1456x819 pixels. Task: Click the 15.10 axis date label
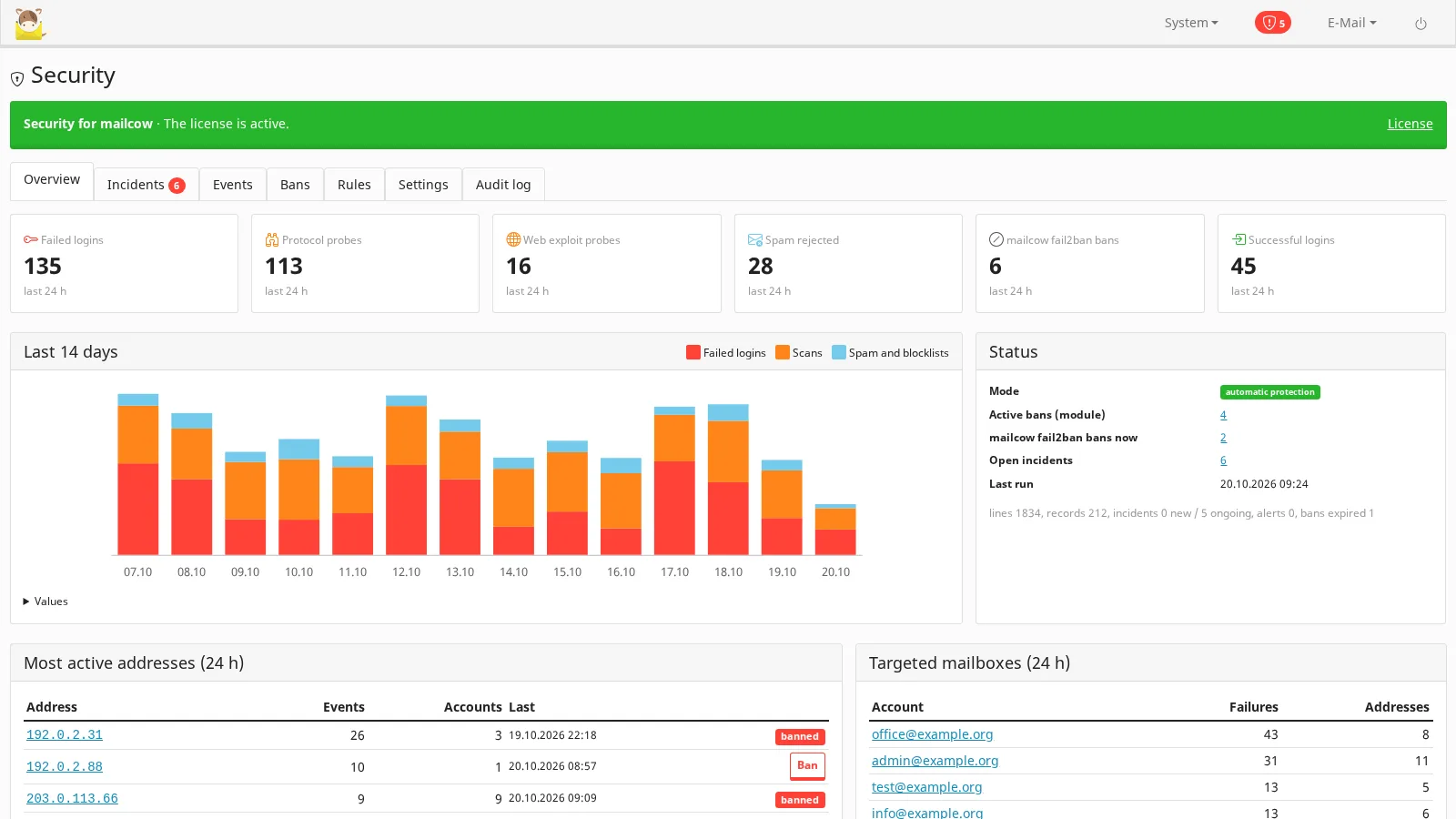(x=567, y=572)
